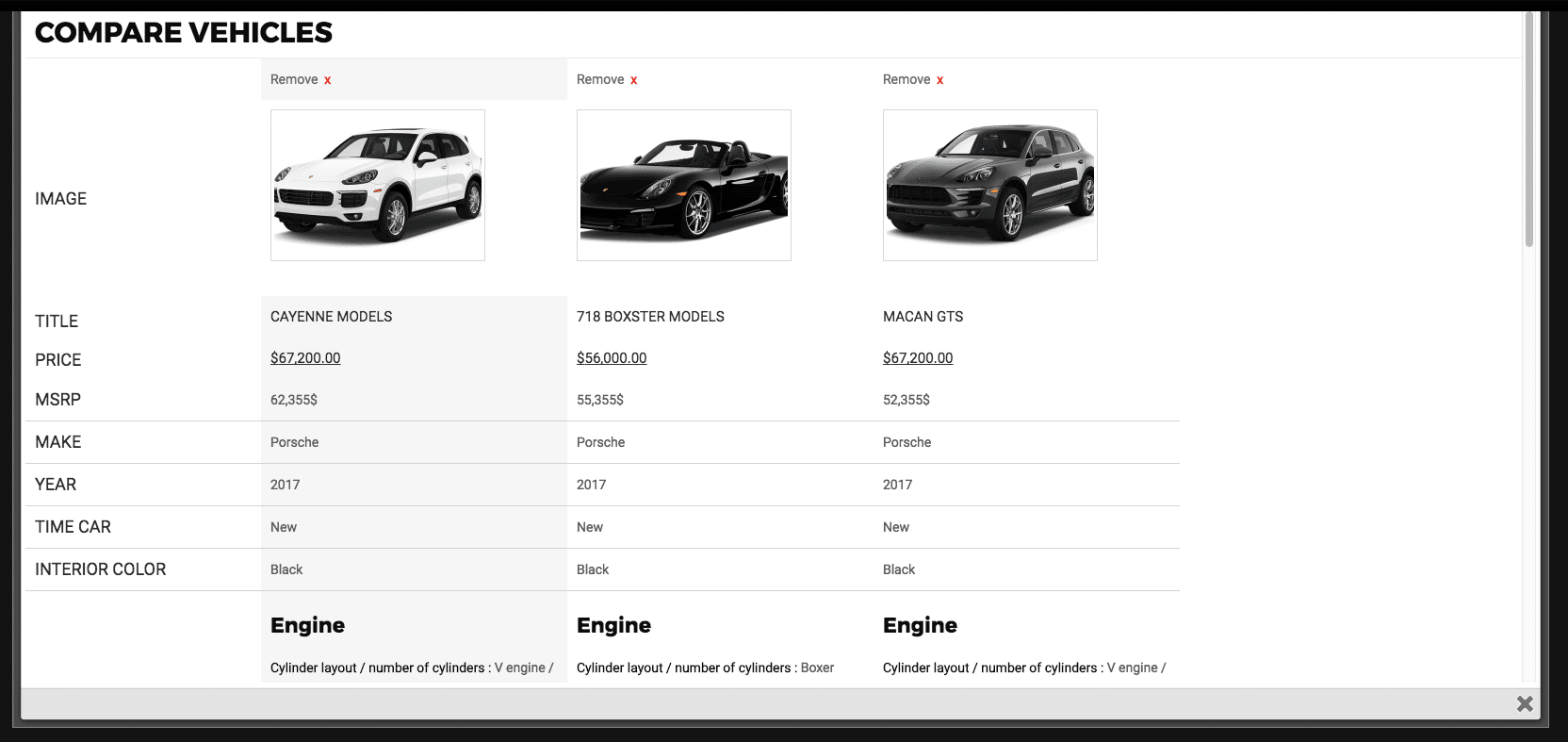Click the 55,355$ MSRP value
Viewport: 1568px width, 742px height.
[600, 400]
